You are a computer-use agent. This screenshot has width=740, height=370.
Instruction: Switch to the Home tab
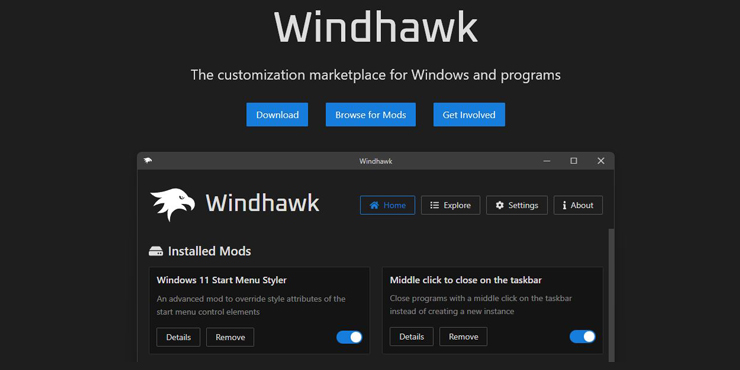tap(387, 205)
